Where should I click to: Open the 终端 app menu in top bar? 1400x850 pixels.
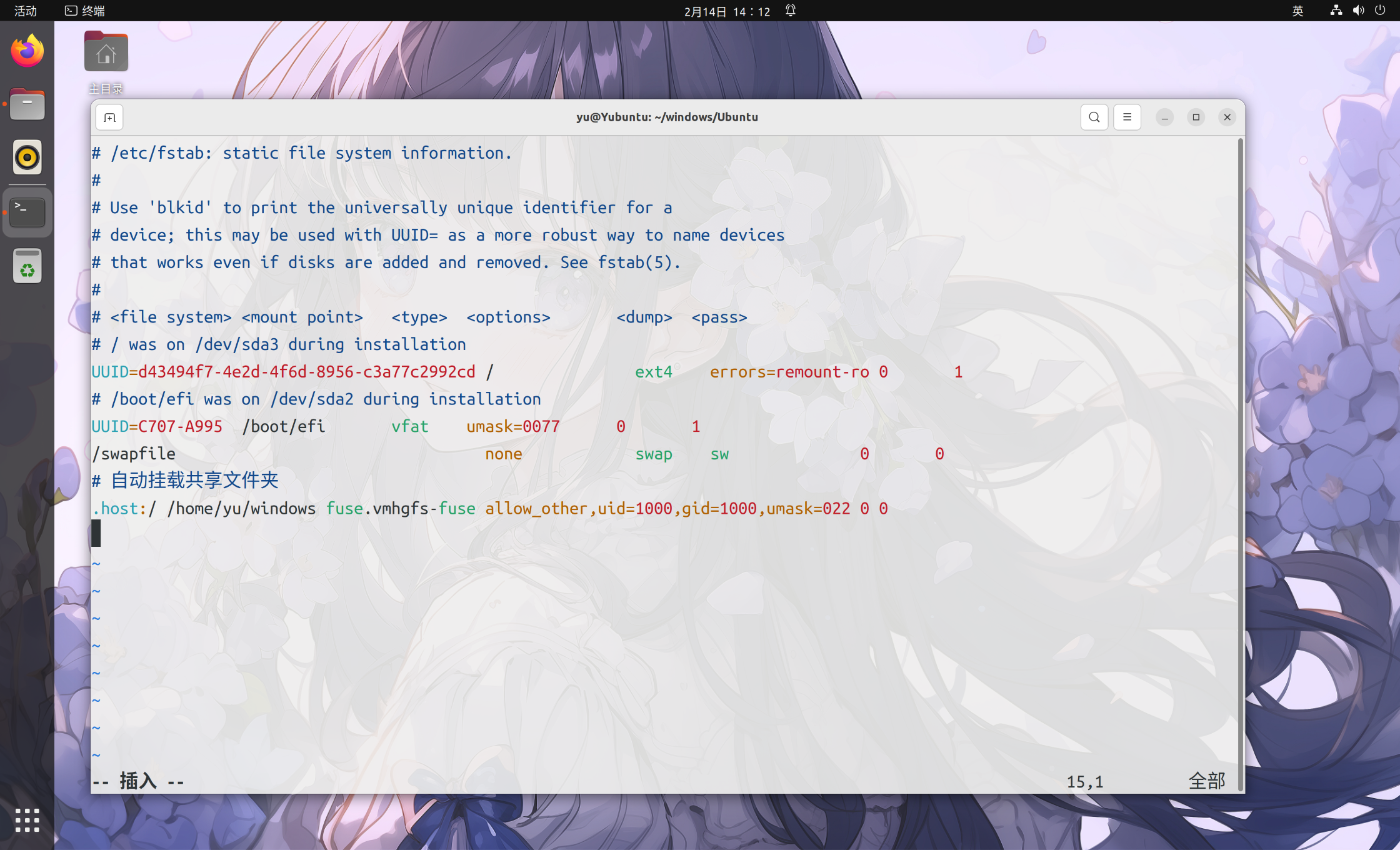click(x=86, y=11)
